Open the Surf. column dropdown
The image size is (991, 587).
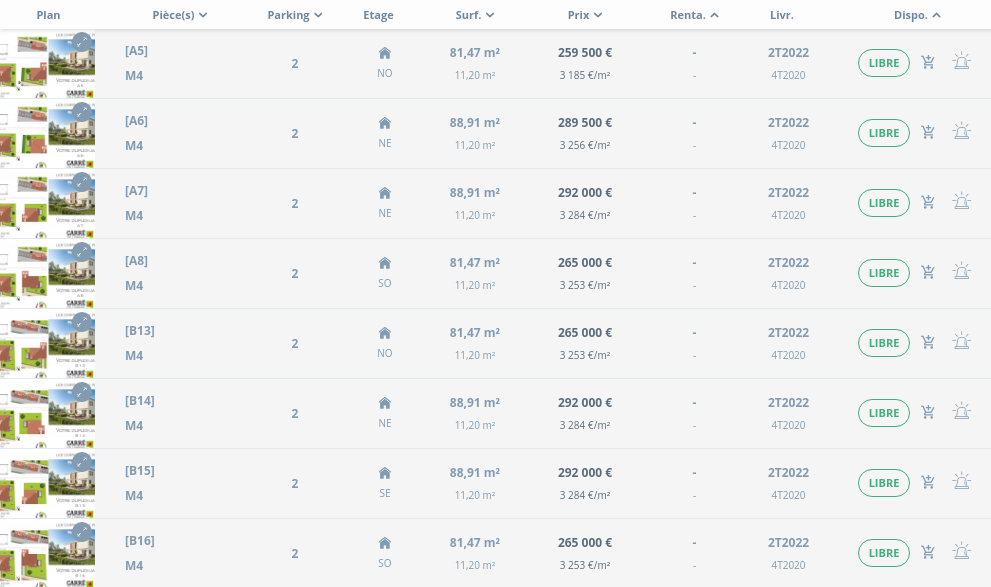tap(475, 15)
